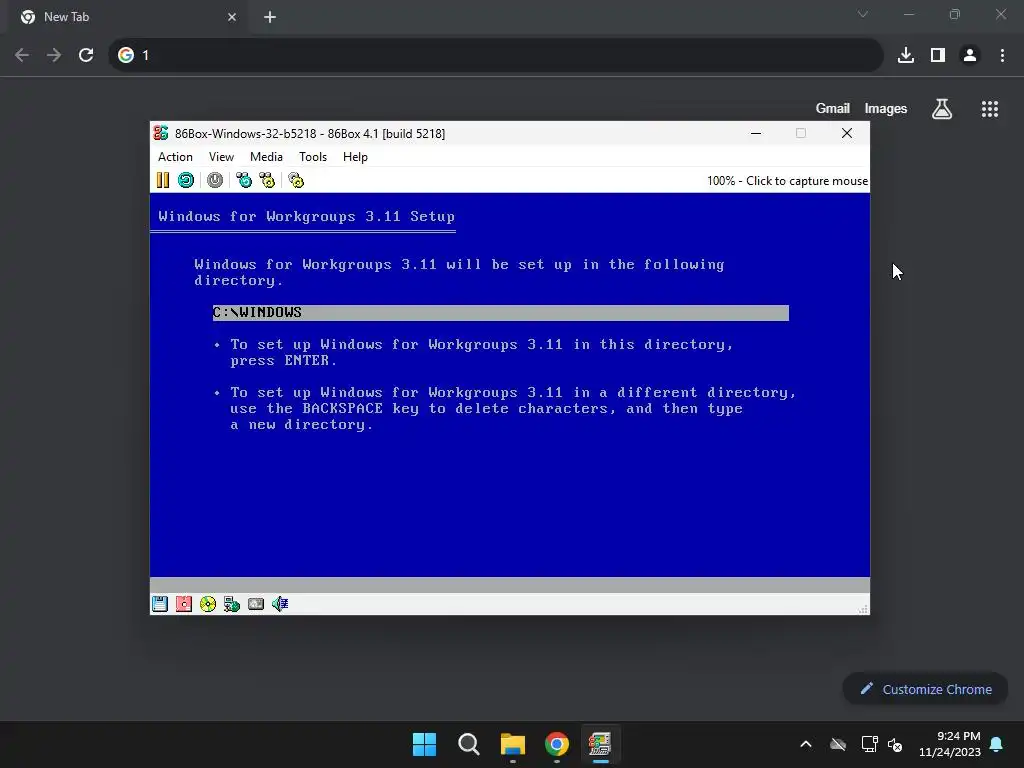Open Chrome three-dot menu
The image size is (1024, 768).
click(1002, 55)
